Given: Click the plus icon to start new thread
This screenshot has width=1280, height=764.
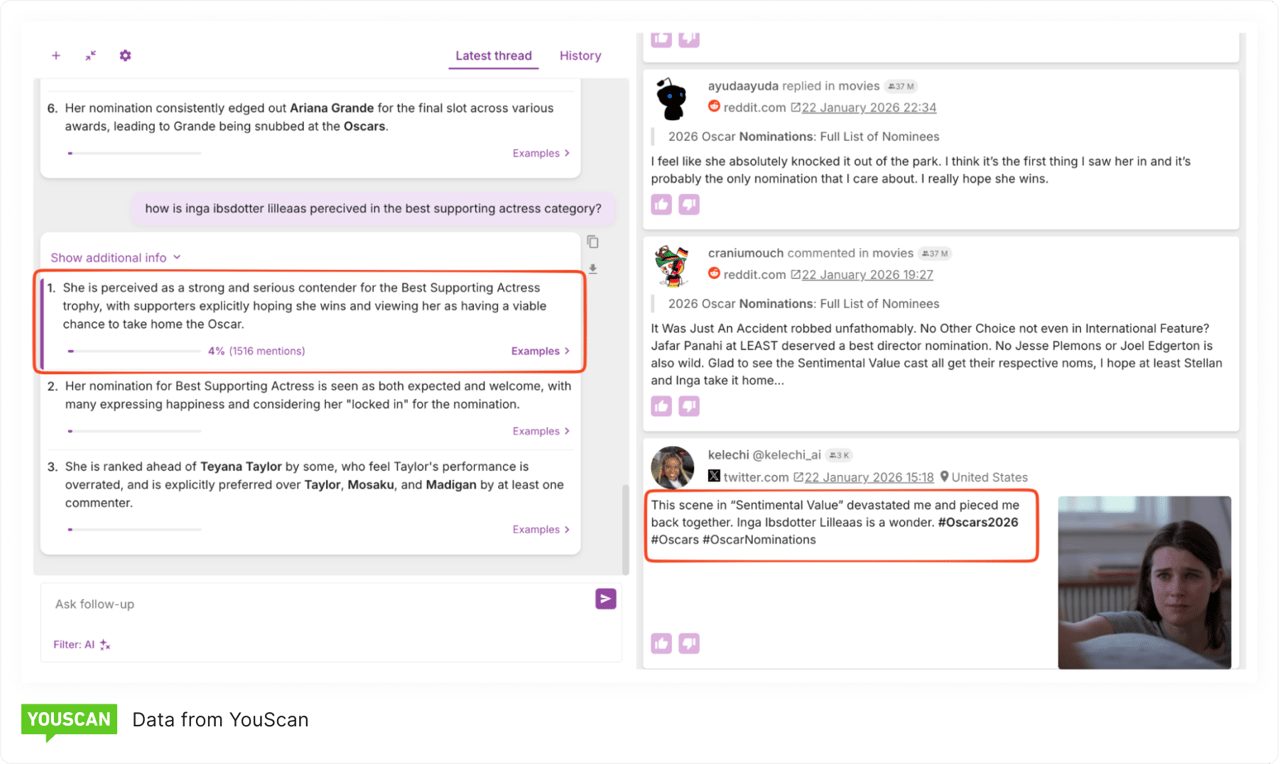Looking at the screenshot, I should point(56,56).
